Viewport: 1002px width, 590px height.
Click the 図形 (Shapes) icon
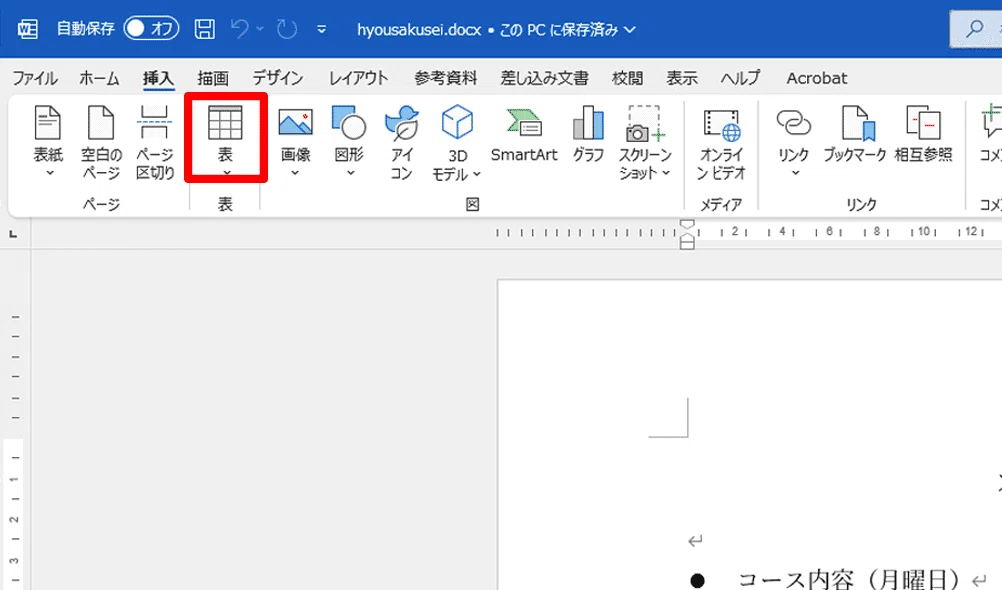[x=349, y=123]
